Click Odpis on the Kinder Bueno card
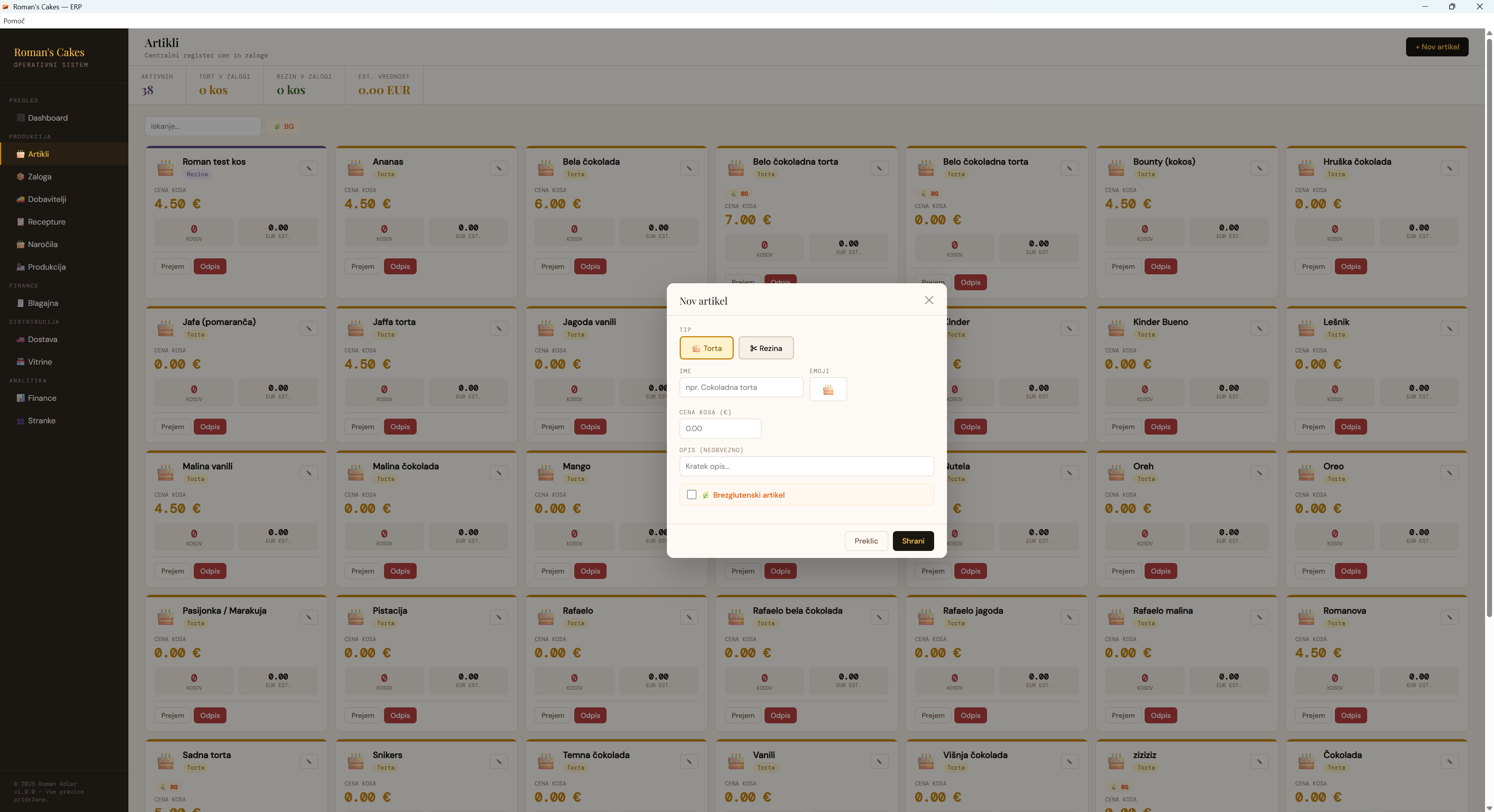Viewport: 1494px width, 812px height. (1161, 427)
